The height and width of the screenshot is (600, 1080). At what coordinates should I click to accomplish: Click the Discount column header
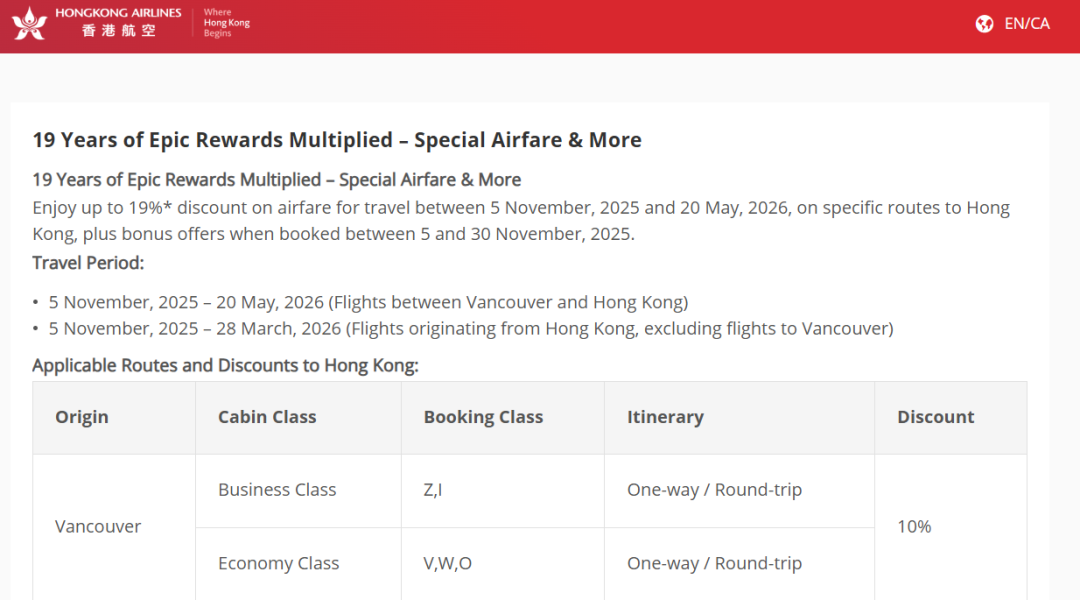click(x=935, y=417)
